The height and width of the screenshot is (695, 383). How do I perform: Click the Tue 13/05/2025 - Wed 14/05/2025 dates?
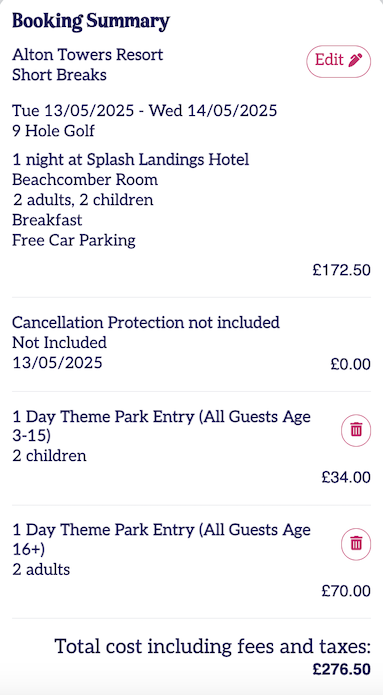pos(145,110)
